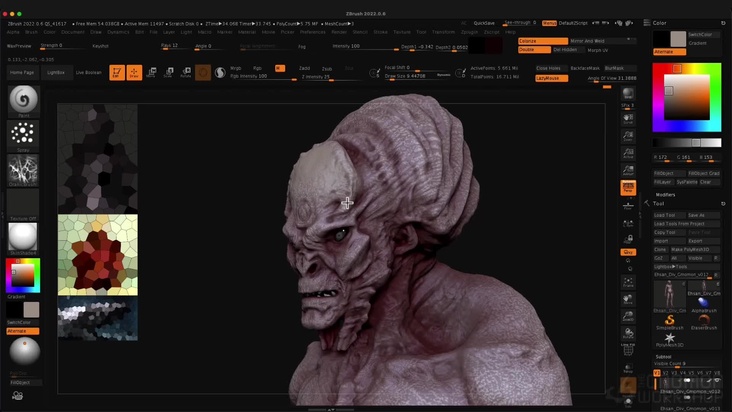Collapse the Color palette header

(x=659, y=23)
